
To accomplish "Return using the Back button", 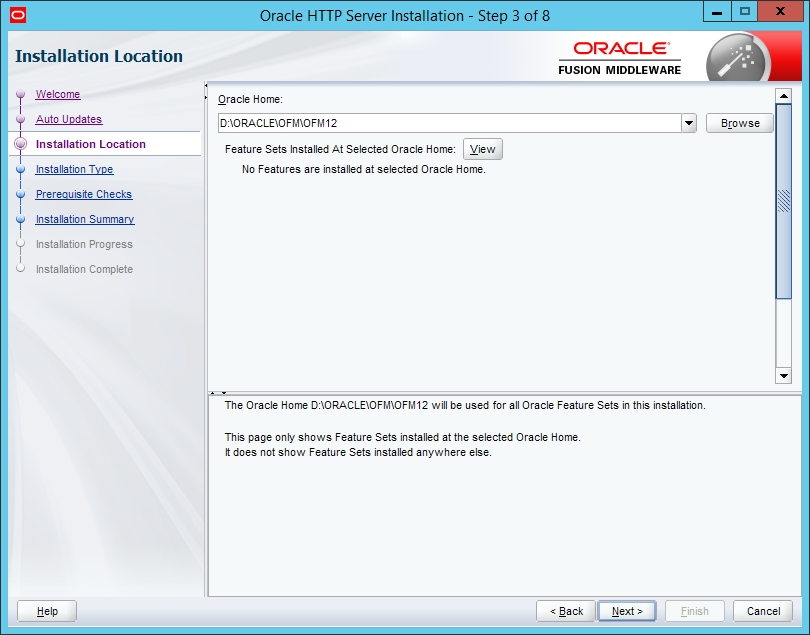I will [x=566, y=611].
